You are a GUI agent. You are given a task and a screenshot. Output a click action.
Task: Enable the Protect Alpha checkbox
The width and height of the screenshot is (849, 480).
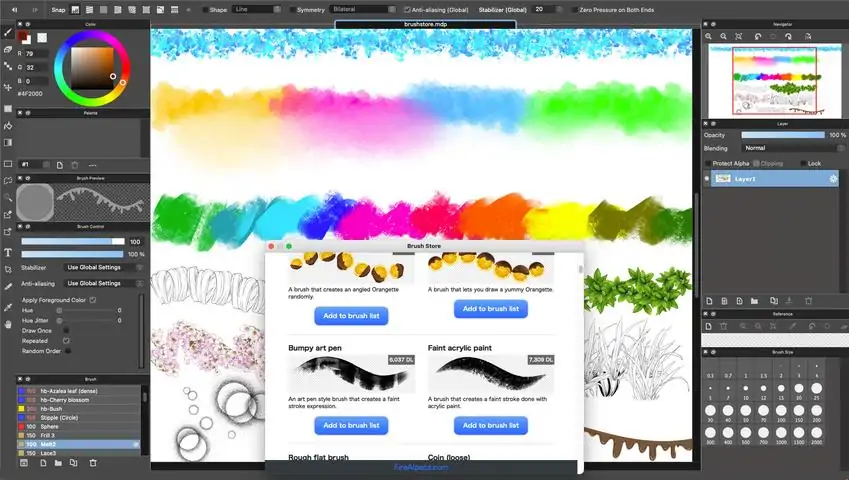[x=708, y=163]
